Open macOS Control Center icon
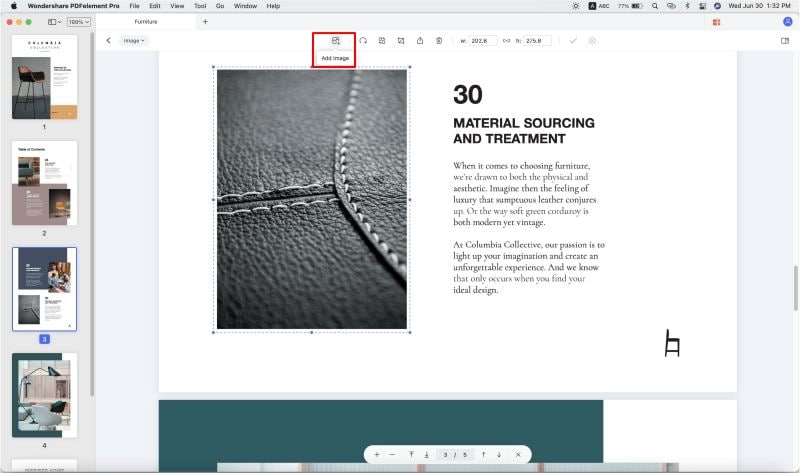This screenshot has height=473, width=800. tap(703, 6)
